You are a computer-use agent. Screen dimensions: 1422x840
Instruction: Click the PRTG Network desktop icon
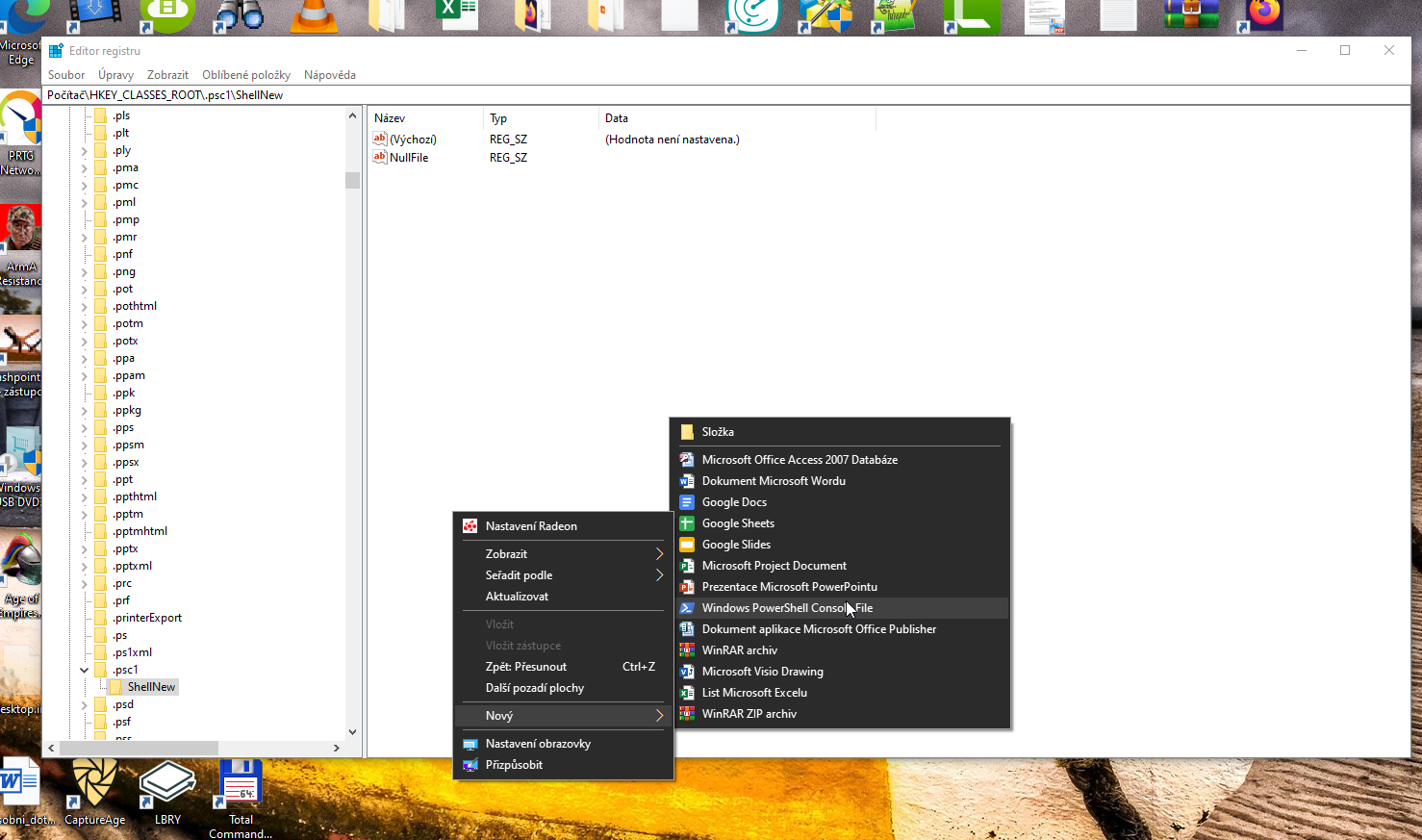coord(20,134)
